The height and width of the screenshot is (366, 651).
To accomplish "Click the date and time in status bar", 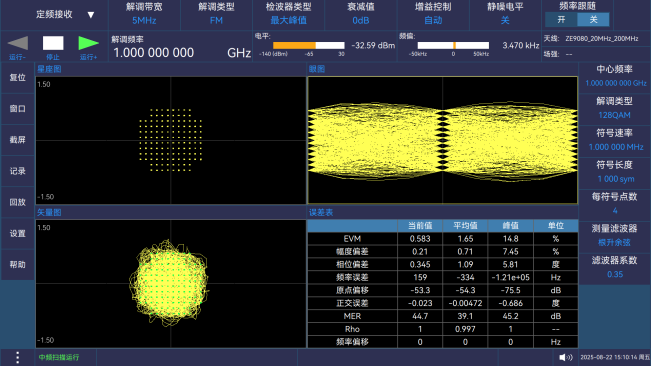I will click(x=615, y=357).
